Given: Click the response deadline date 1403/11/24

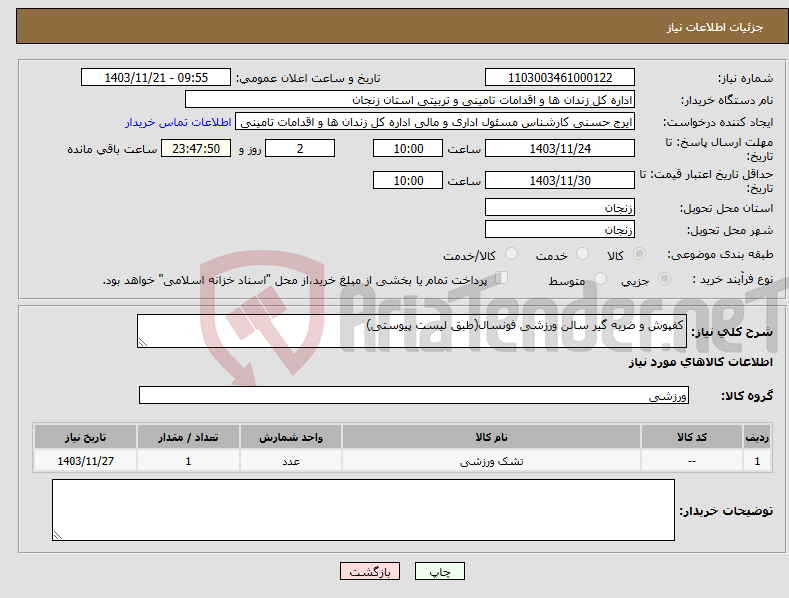Looking at the screenshot, I should pos(560,148).
